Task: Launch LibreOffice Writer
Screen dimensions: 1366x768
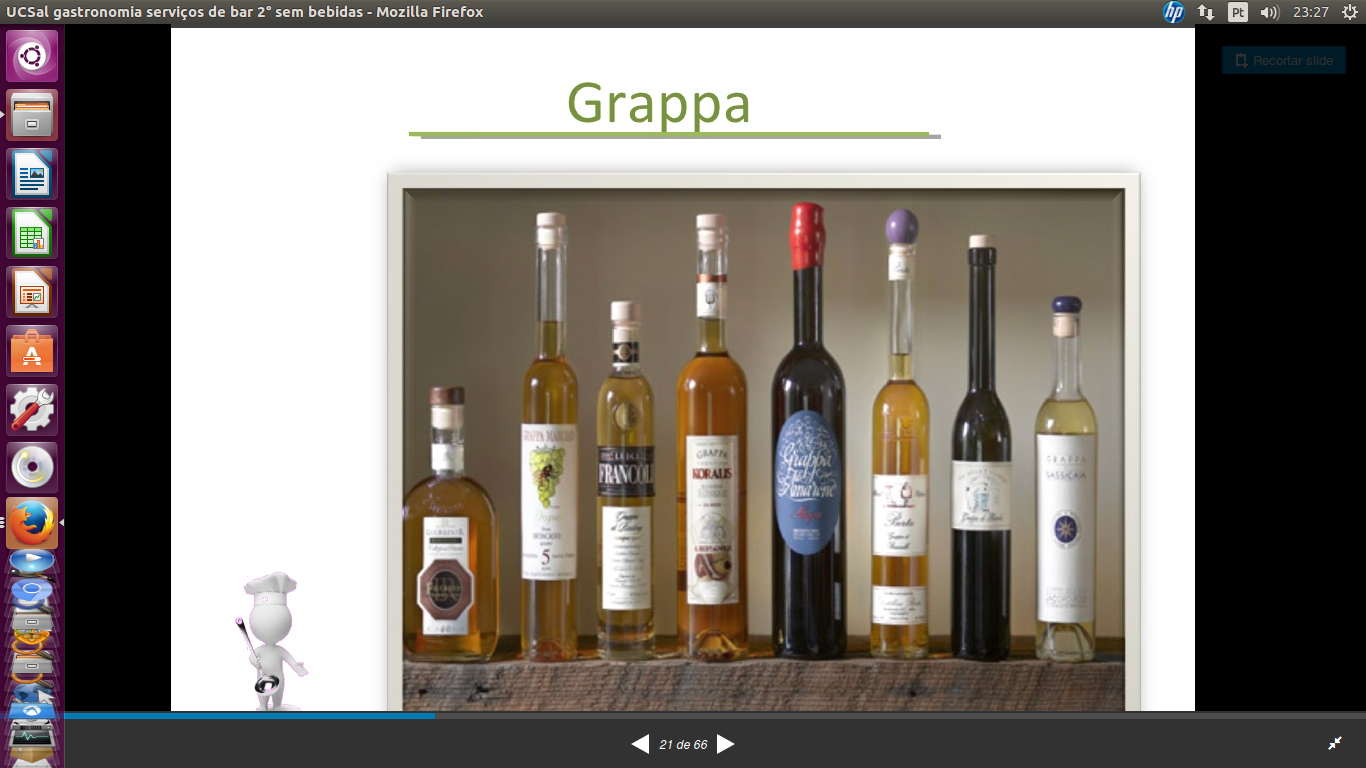Action: [32, 174]
